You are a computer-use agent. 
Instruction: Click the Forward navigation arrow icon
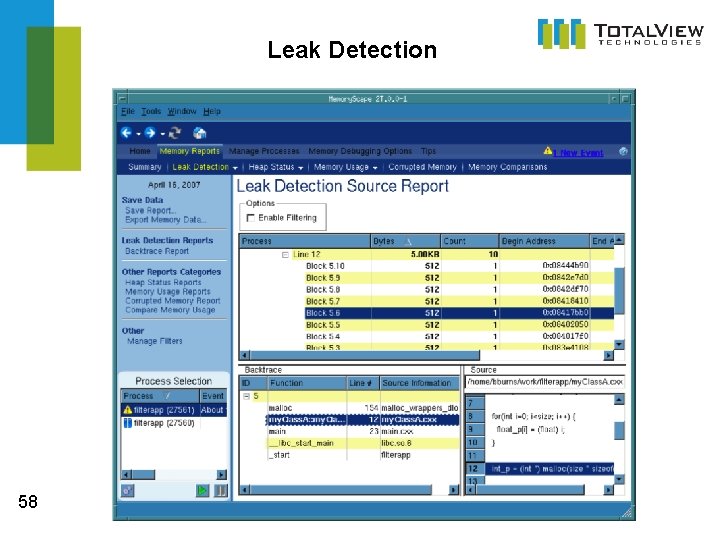[150, 133]
